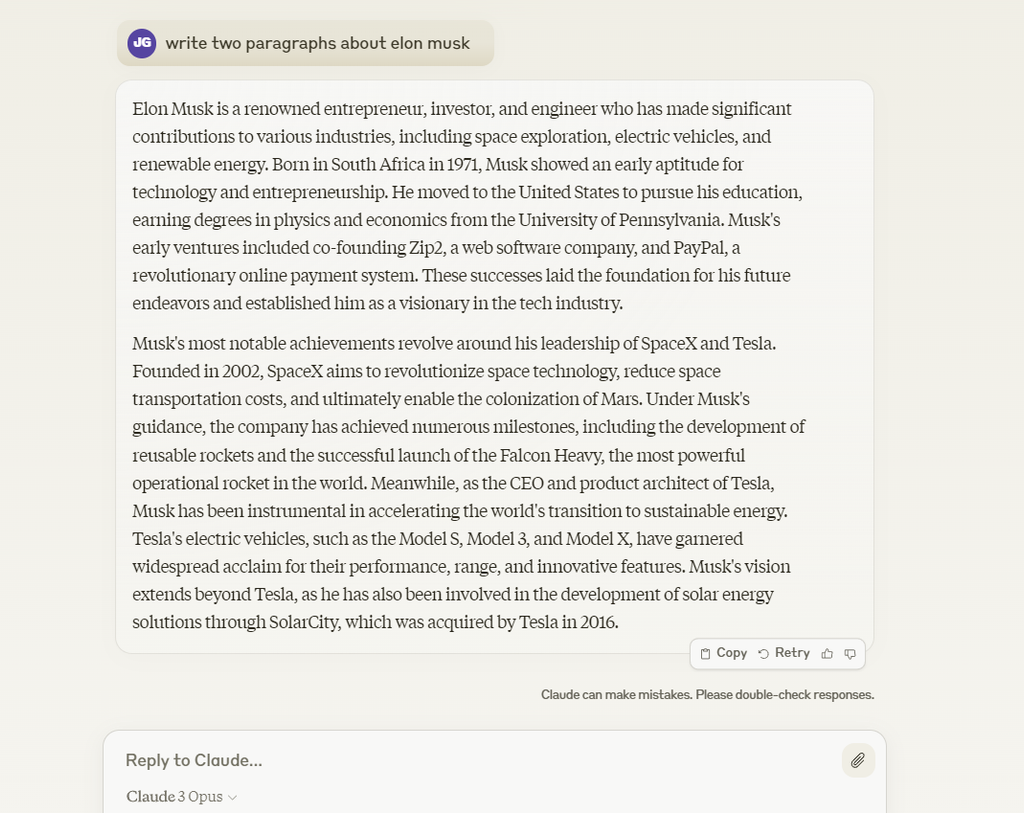The image size is (1024, 813).
Task: Click the word SolarCity in the last line
Action: click(304, 622)
